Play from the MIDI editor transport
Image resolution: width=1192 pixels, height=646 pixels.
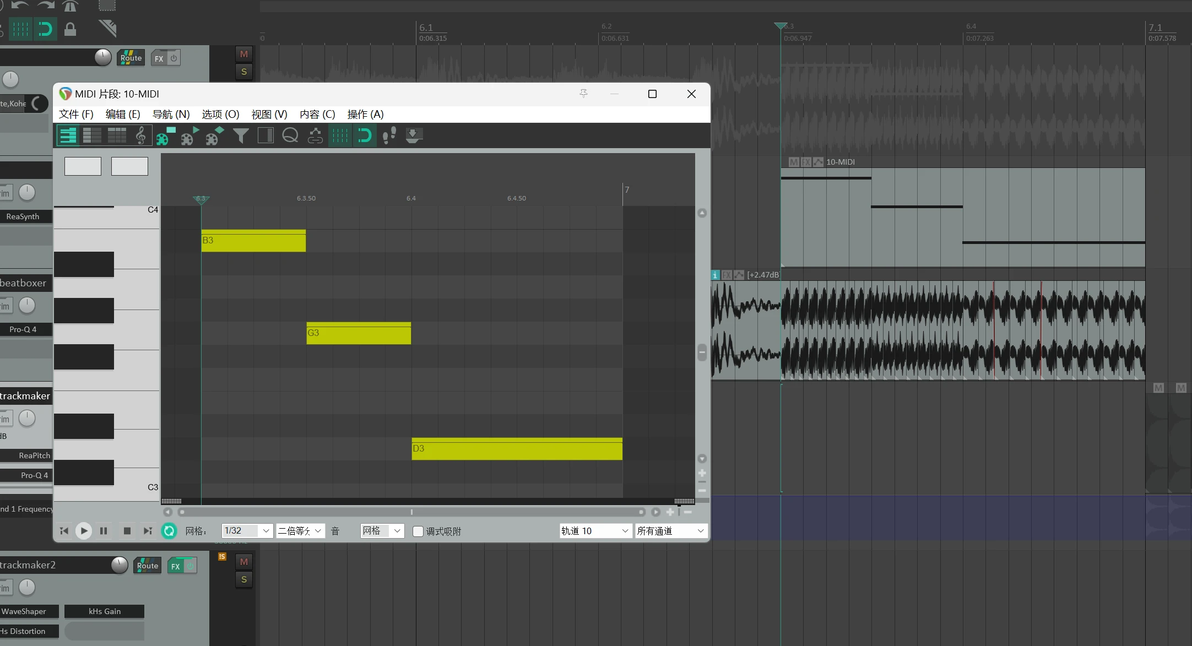pos(84,531)
